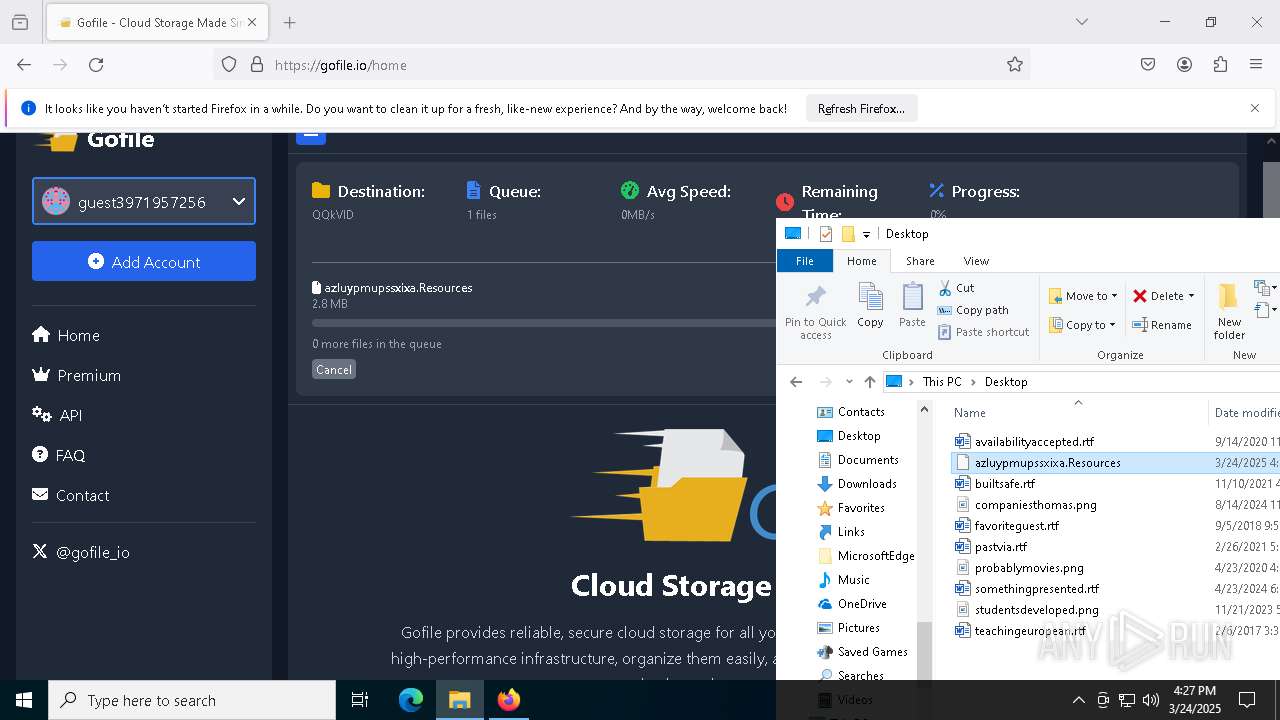Open Task View on the taskbar
1280x720 pixels.
pos(360,700)
